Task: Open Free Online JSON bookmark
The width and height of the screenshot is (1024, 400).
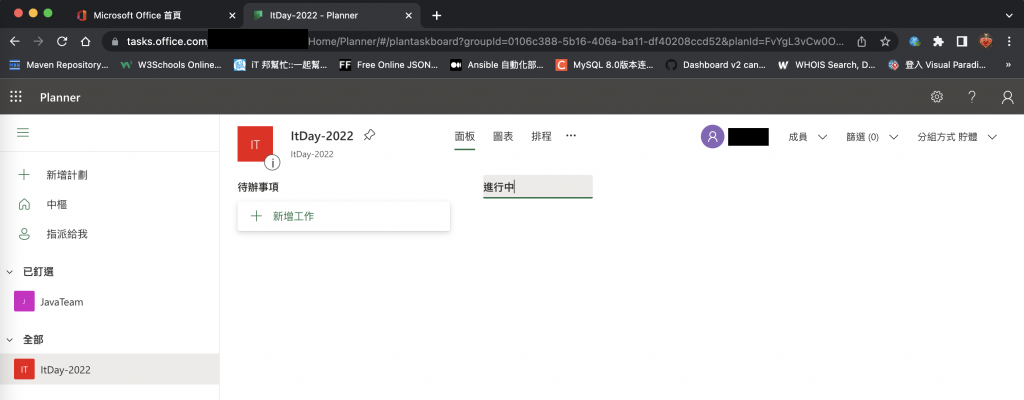Action: tap(389, 65)
